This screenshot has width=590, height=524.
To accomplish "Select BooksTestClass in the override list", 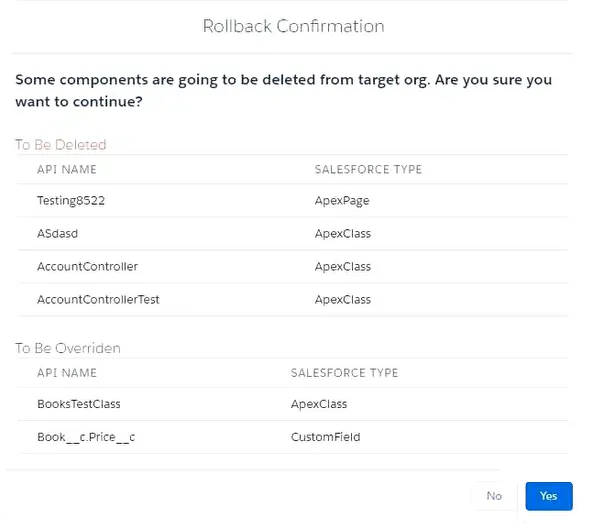I will point(79,404).
